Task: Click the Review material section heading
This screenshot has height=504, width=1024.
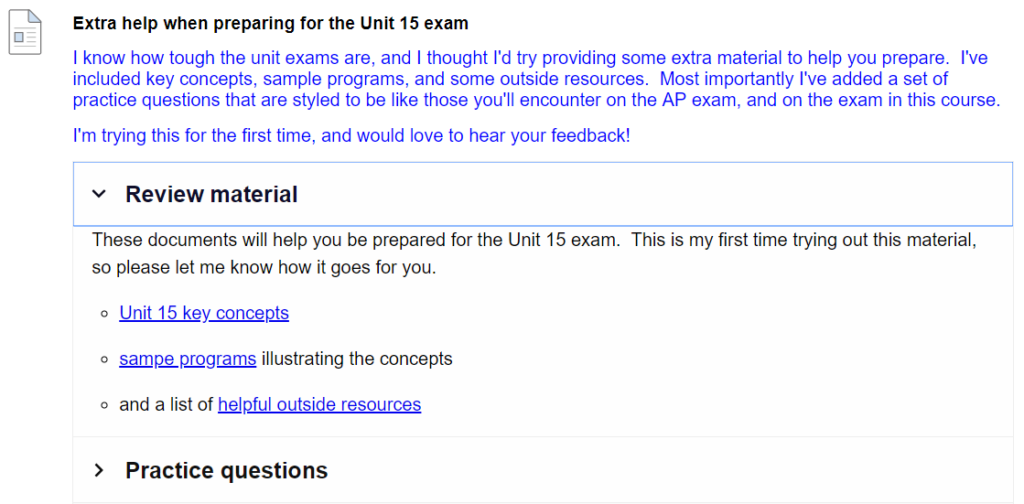Action: pos(211,194)
